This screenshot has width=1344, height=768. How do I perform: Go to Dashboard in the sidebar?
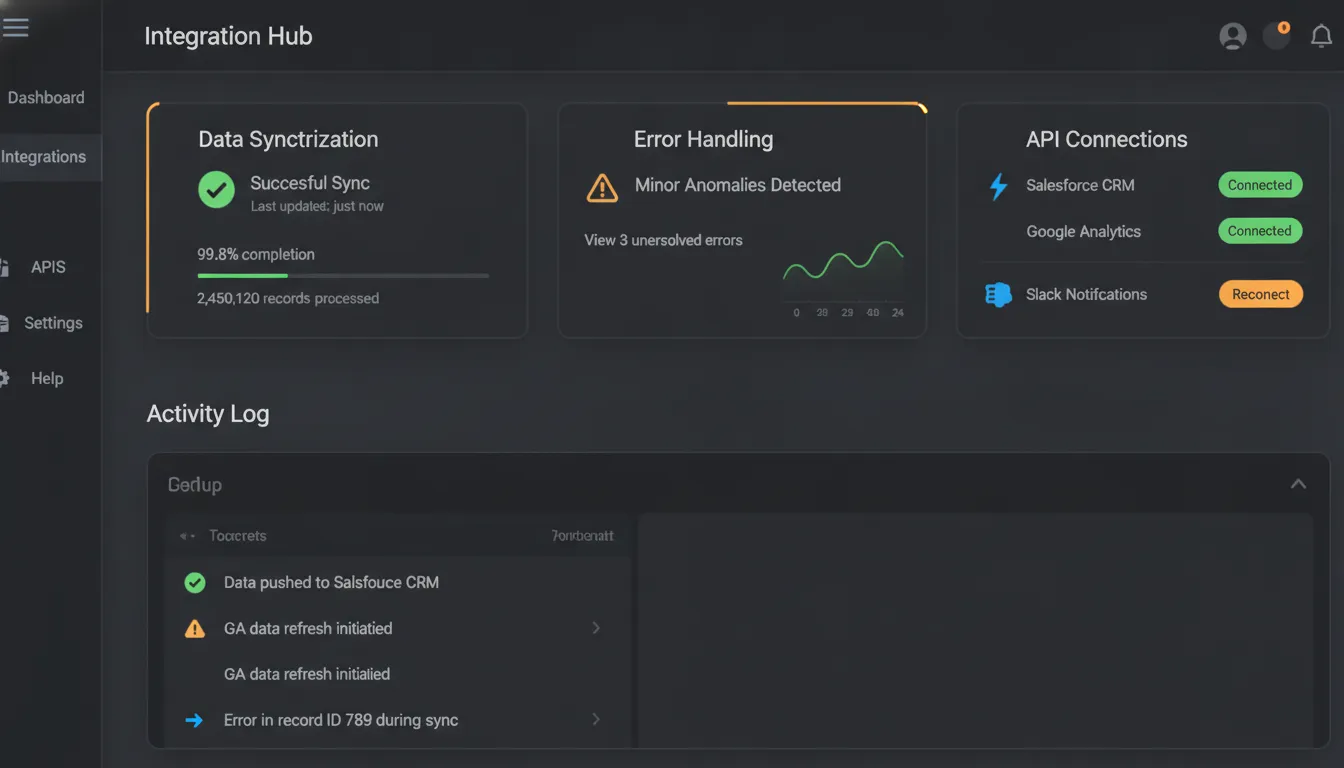46,98
